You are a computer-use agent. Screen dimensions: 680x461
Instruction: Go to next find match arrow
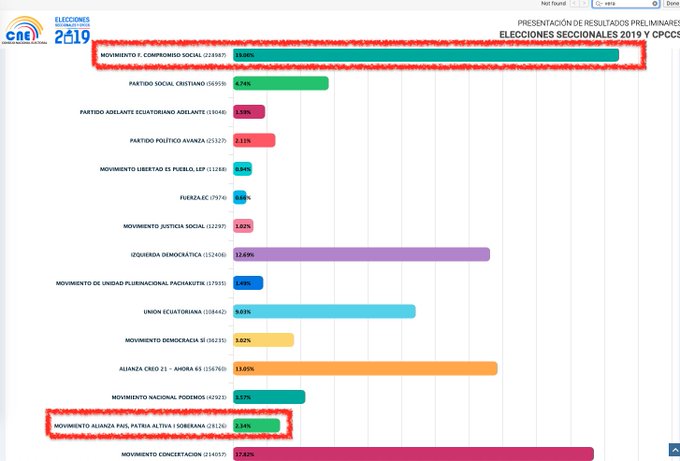(584, 4)
